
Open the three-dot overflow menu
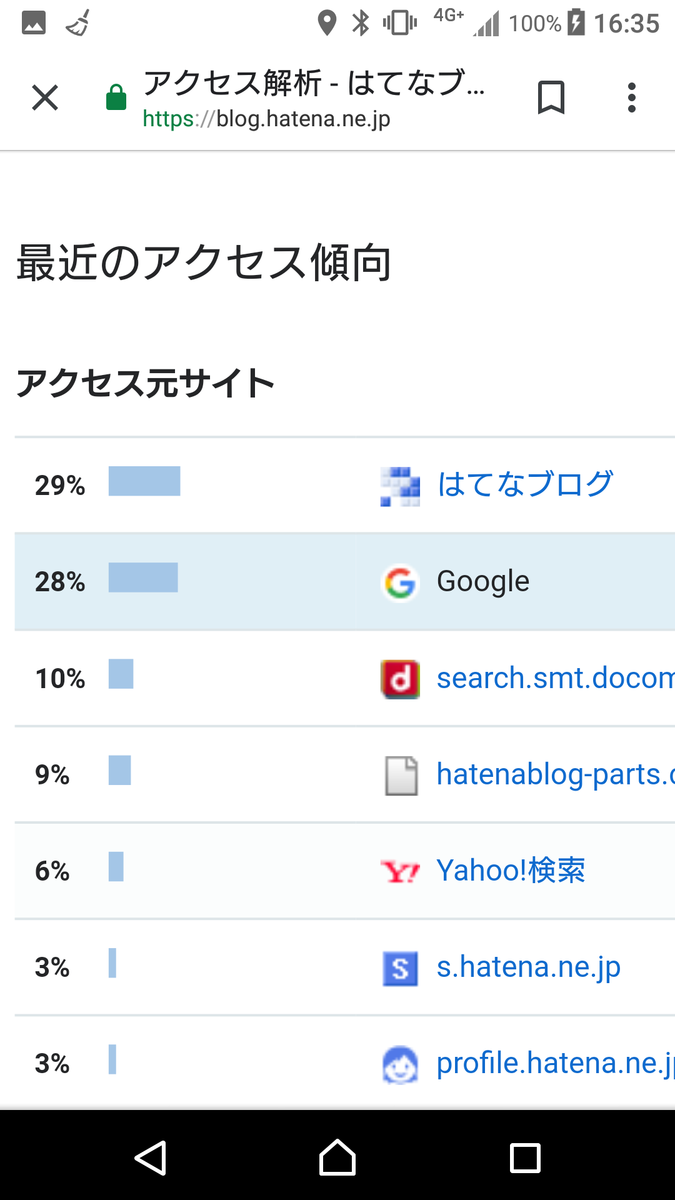[x=631, y=98]
